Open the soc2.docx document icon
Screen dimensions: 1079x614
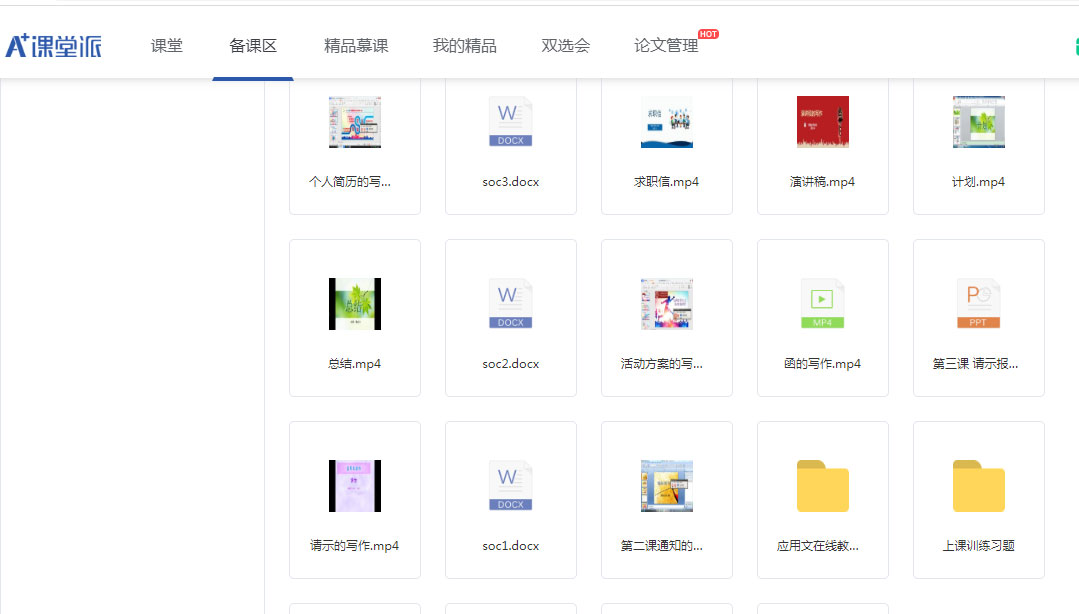tap(510, 304)
